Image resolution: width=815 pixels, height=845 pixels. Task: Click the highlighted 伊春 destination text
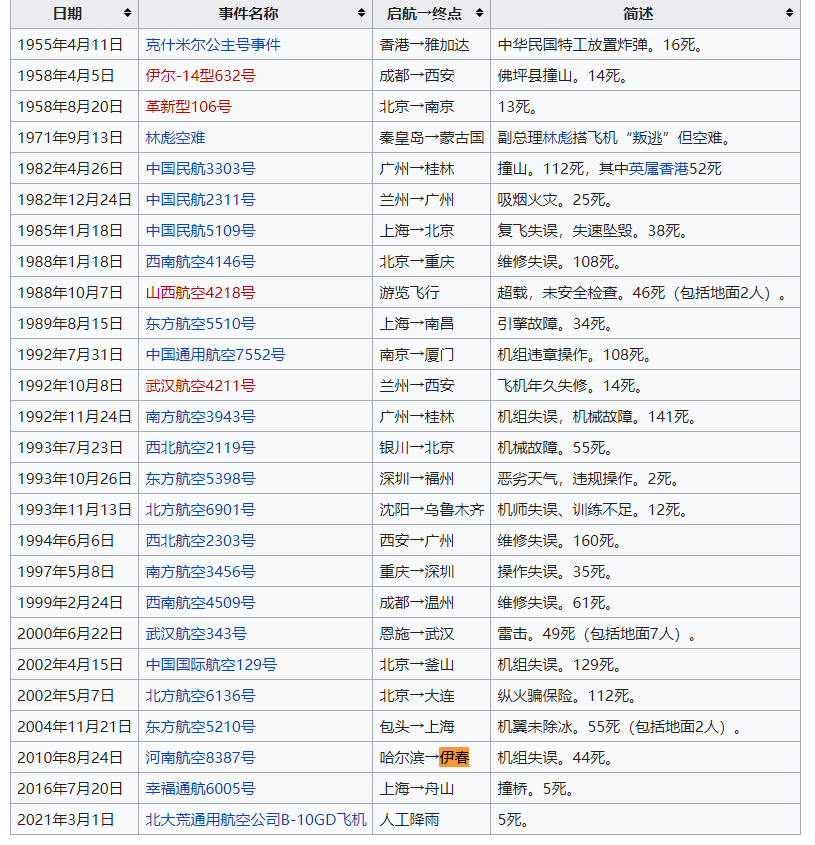[454, 758]
